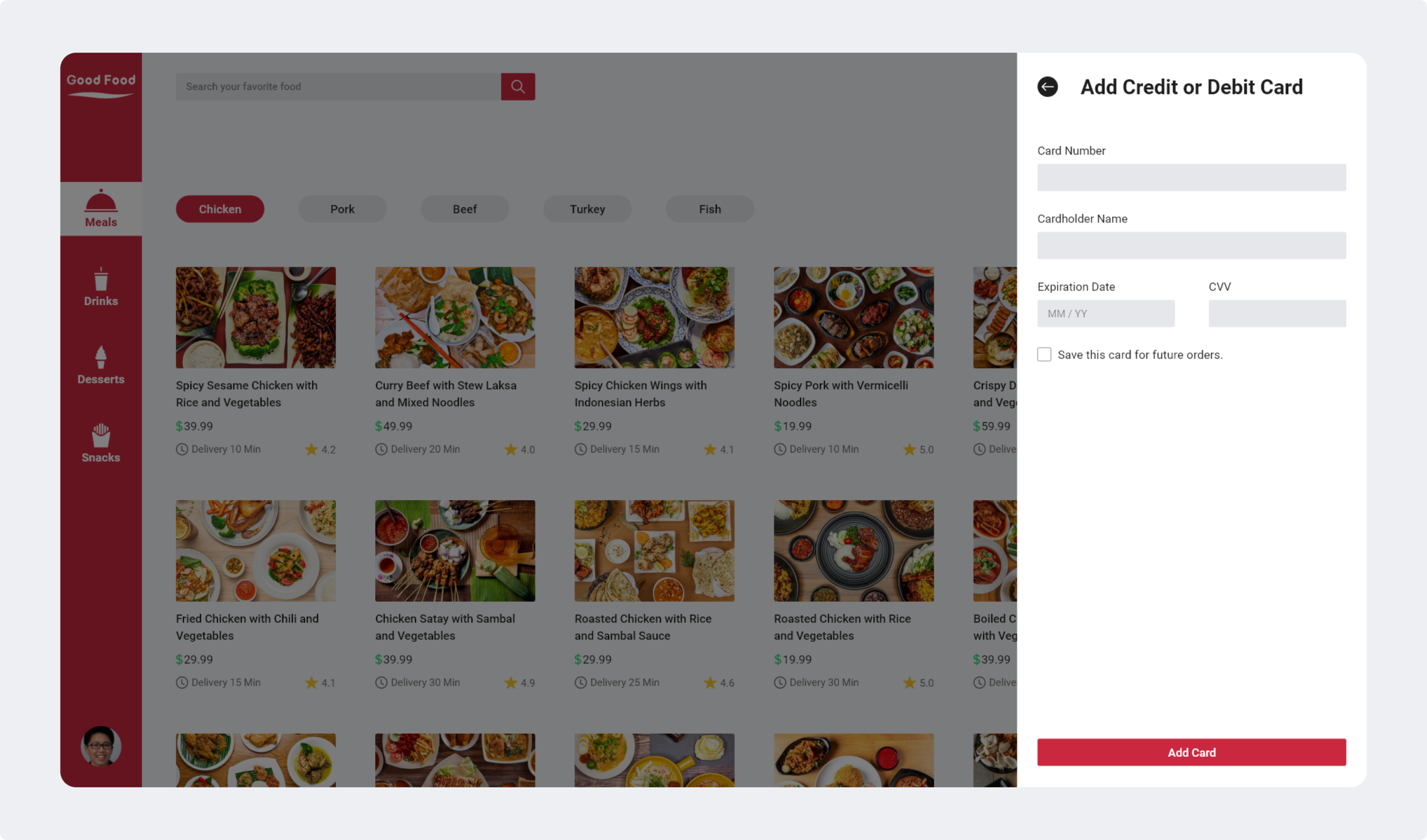
Task: Click the search magnifier button
Action: coord(518,87)
